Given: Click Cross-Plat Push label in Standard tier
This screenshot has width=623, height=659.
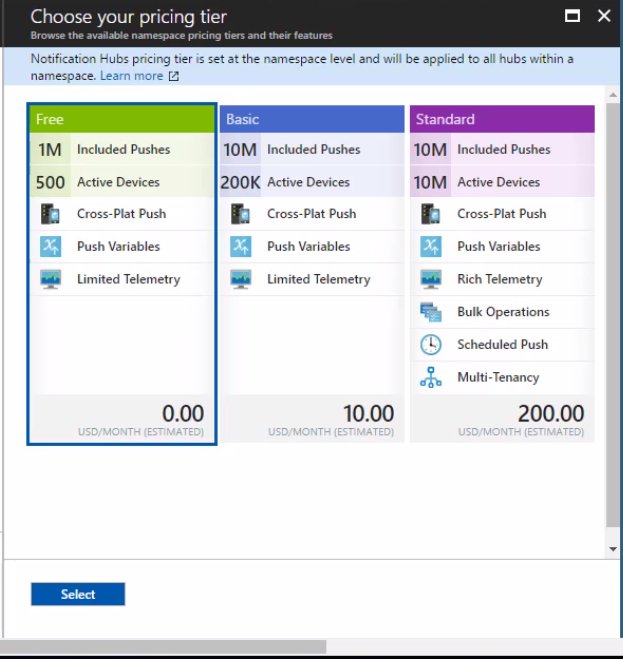Looking at the screenshot, I should coord(502,214).
